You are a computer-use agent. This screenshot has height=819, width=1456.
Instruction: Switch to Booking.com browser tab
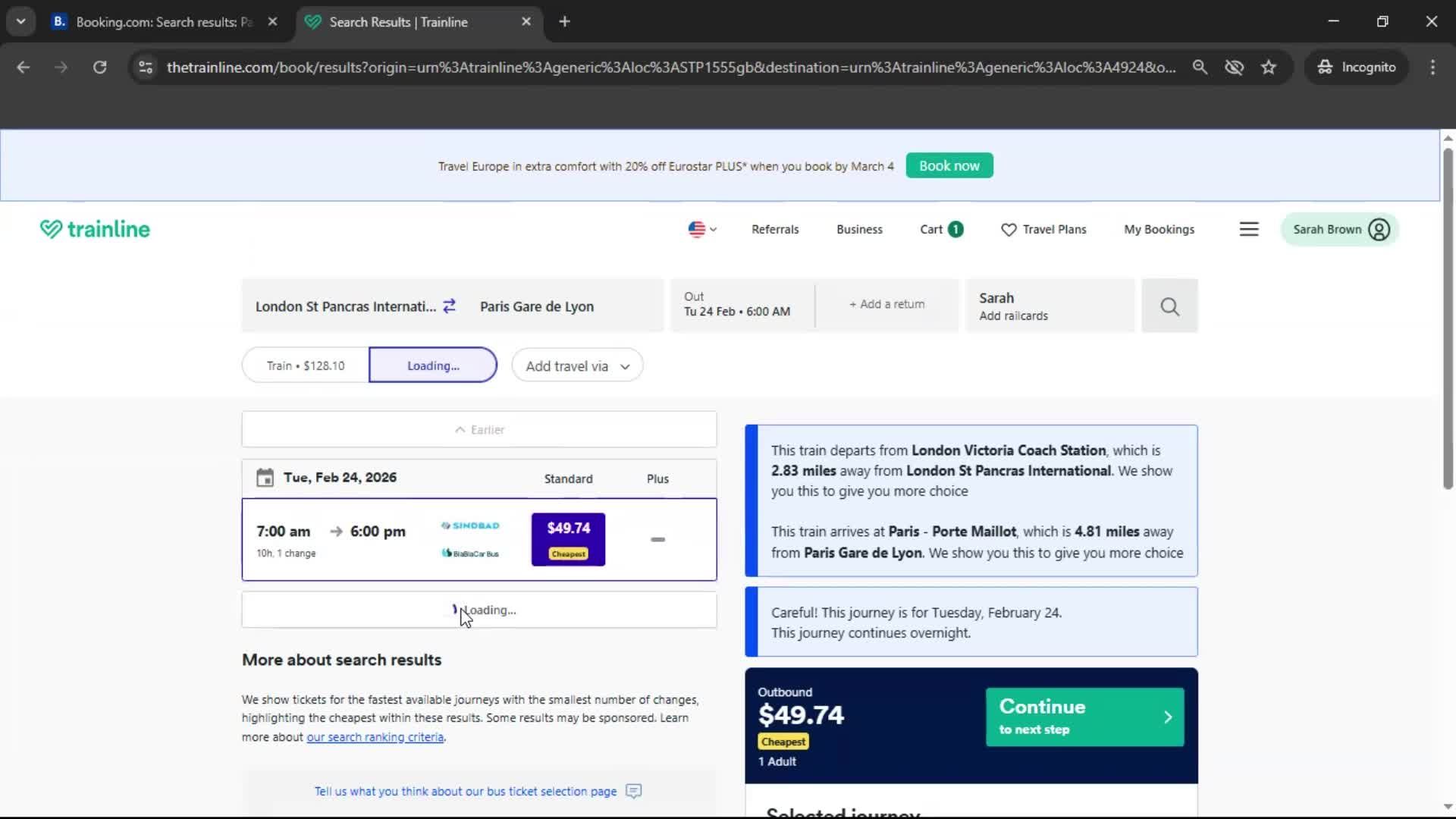pyautogui.click(x=163, y=22)
